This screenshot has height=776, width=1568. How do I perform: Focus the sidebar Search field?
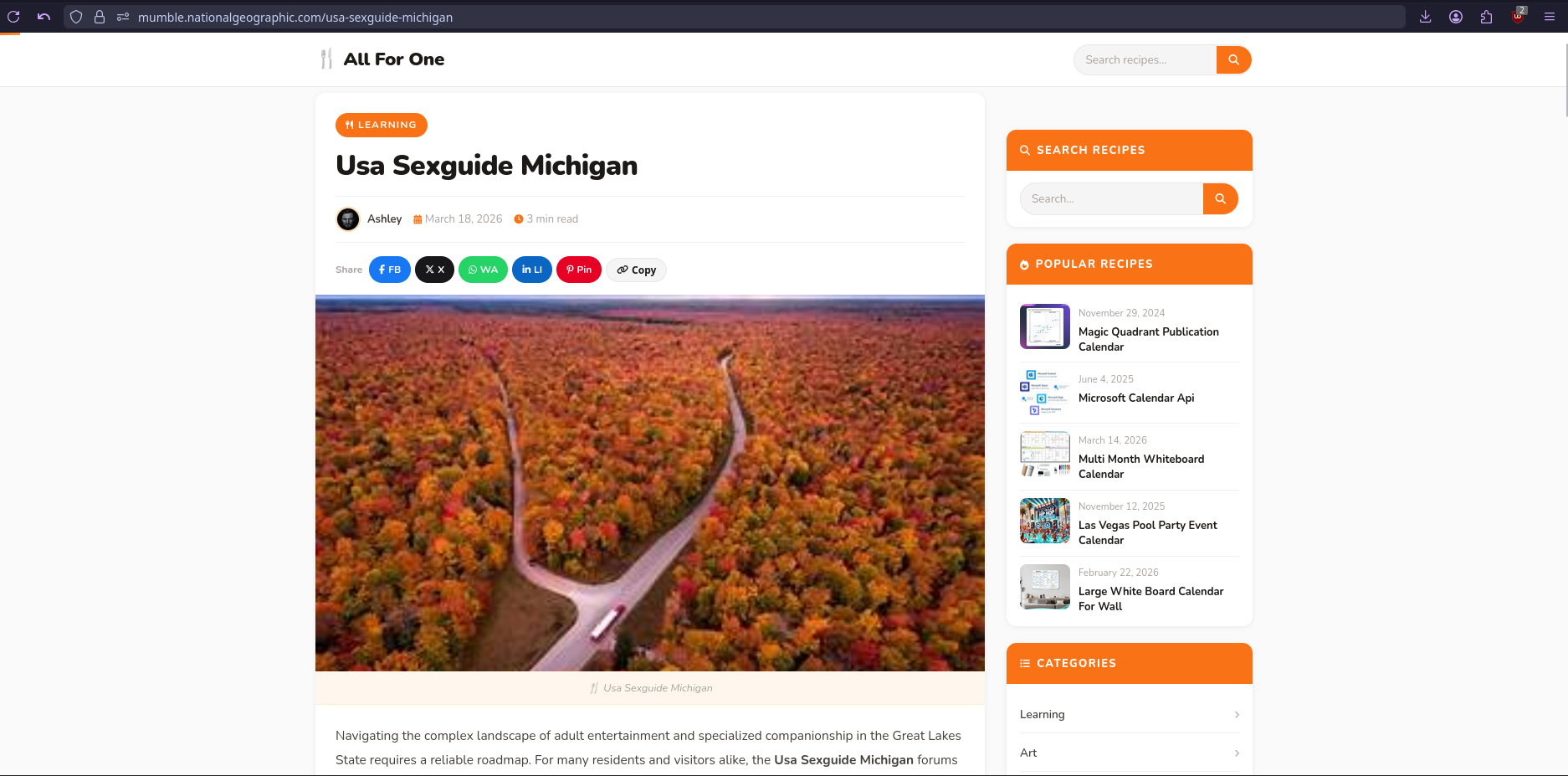click(1111, 198)
